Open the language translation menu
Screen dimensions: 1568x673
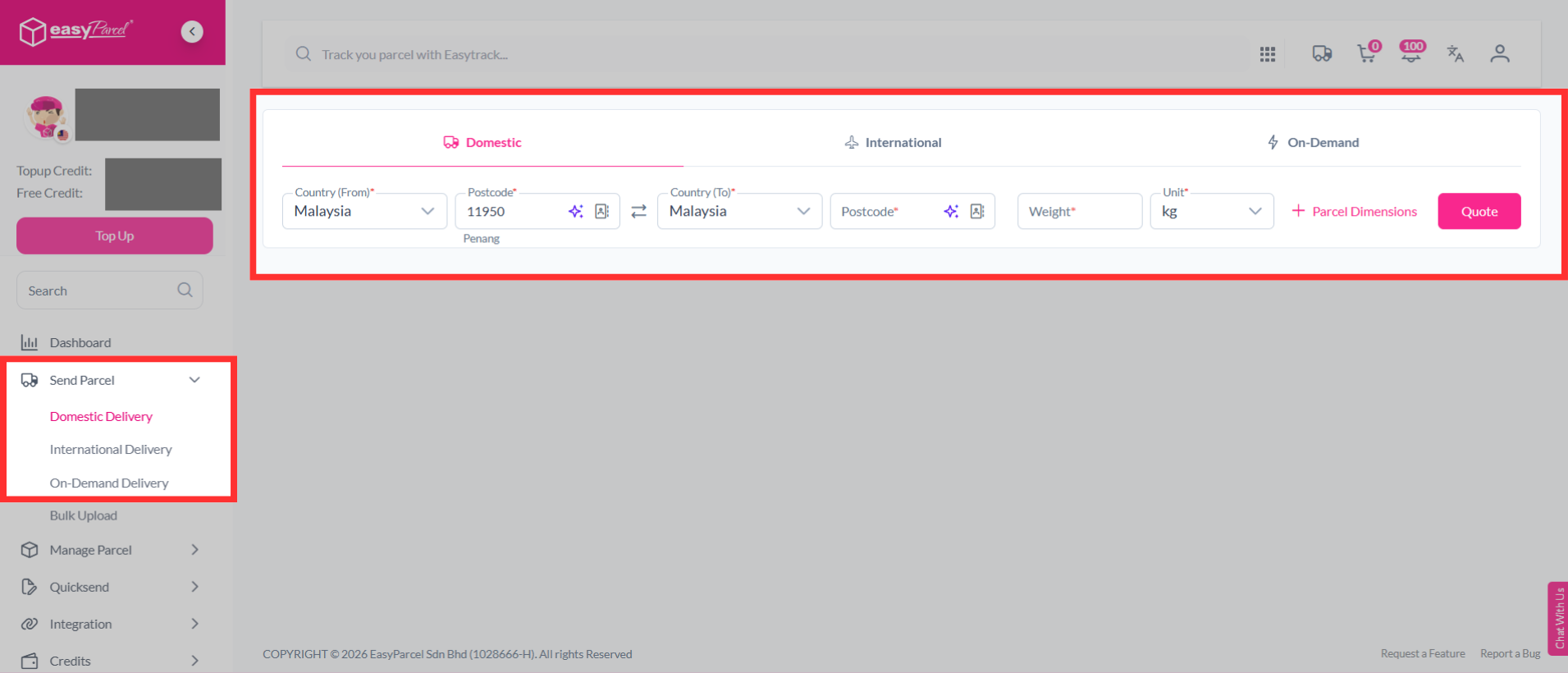(1456, 54)
